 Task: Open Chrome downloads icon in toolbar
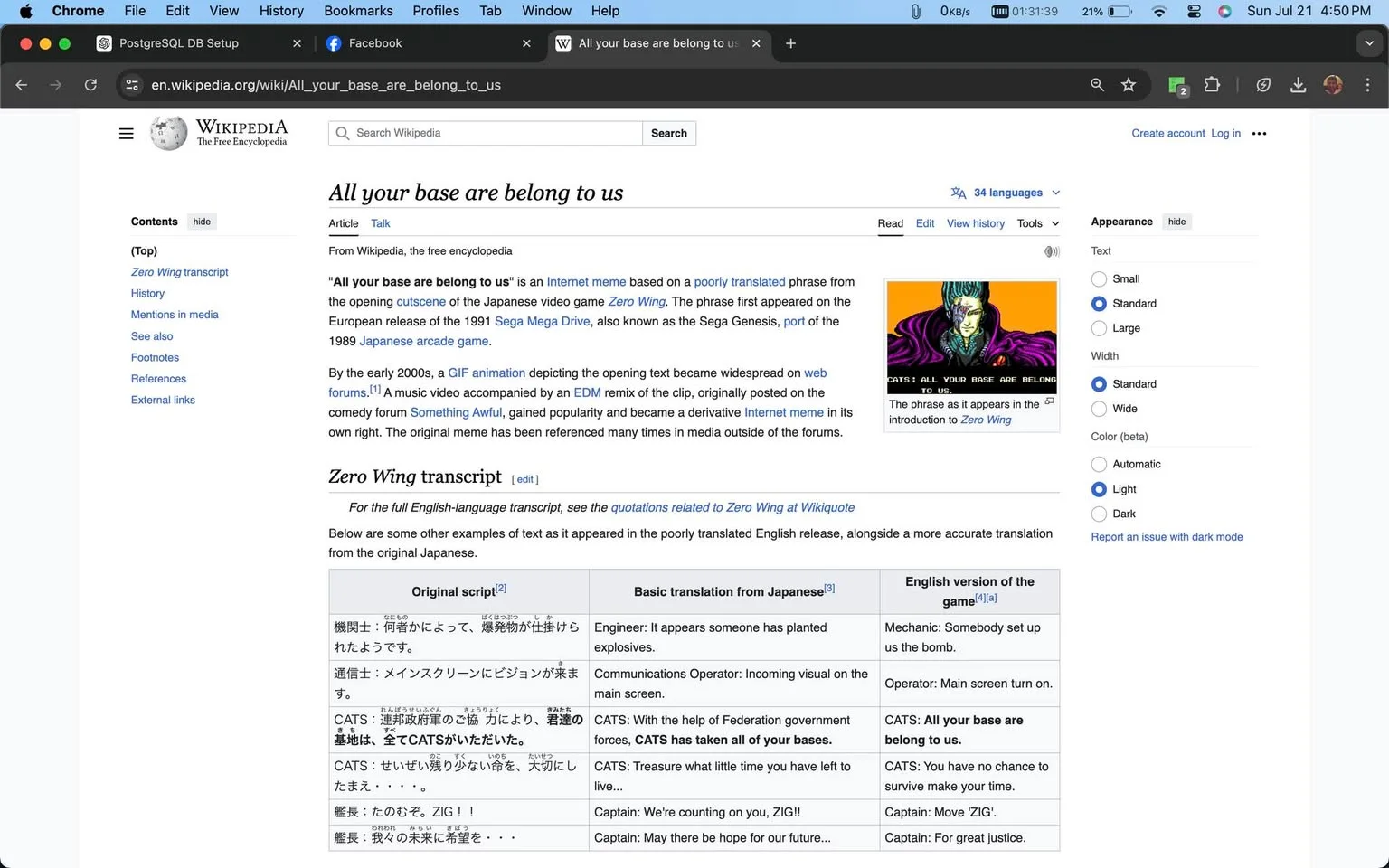click(1298, 85)
